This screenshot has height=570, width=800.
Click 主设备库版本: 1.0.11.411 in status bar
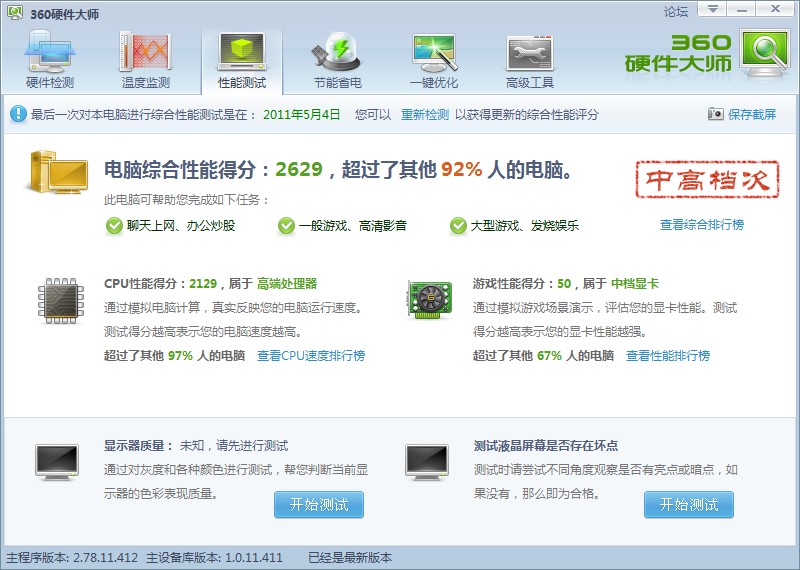(x=214, y=558)
